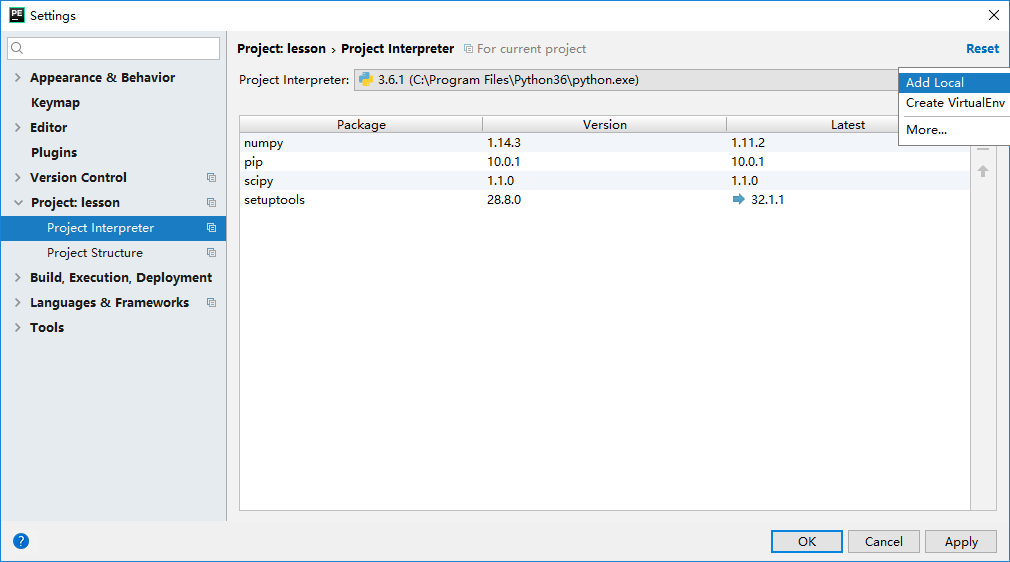The width and height of the screenshot is (1010, 562).
Task: Click the Cancel button
Action: (x=883, y=541)
